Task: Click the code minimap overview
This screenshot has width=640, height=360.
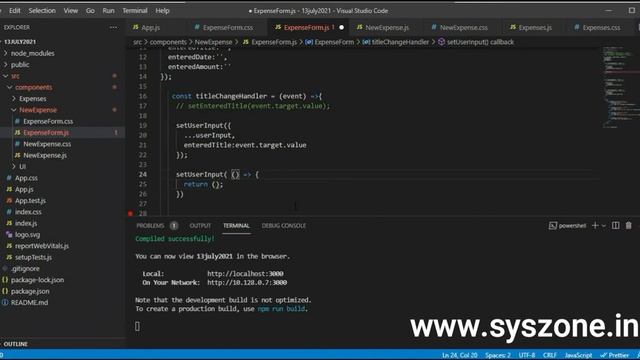Action: [620, 88]
